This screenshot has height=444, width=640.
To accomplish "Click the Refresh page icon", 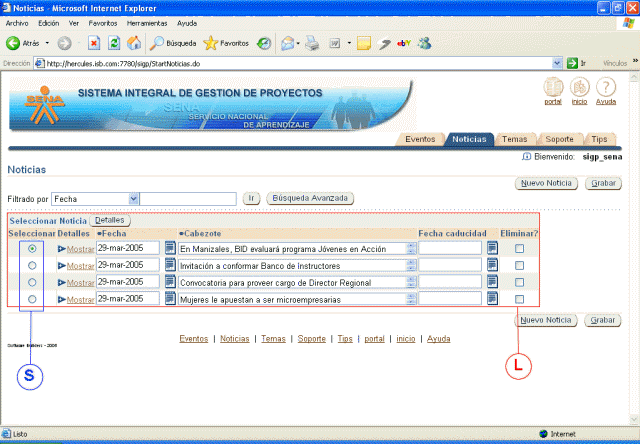I will click(x=114, y=43).
